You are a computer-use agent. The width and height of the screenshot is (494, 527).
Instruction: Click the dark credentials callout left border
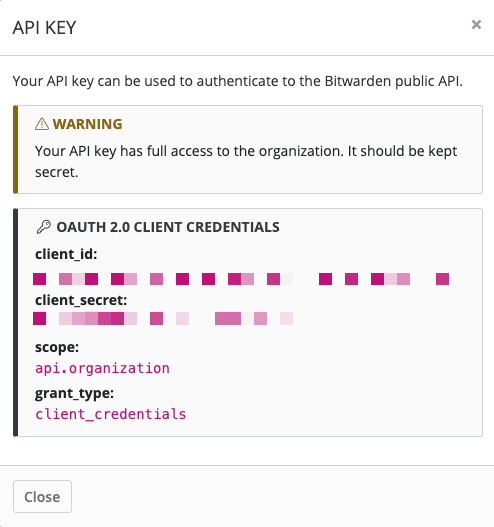point(15,322)
